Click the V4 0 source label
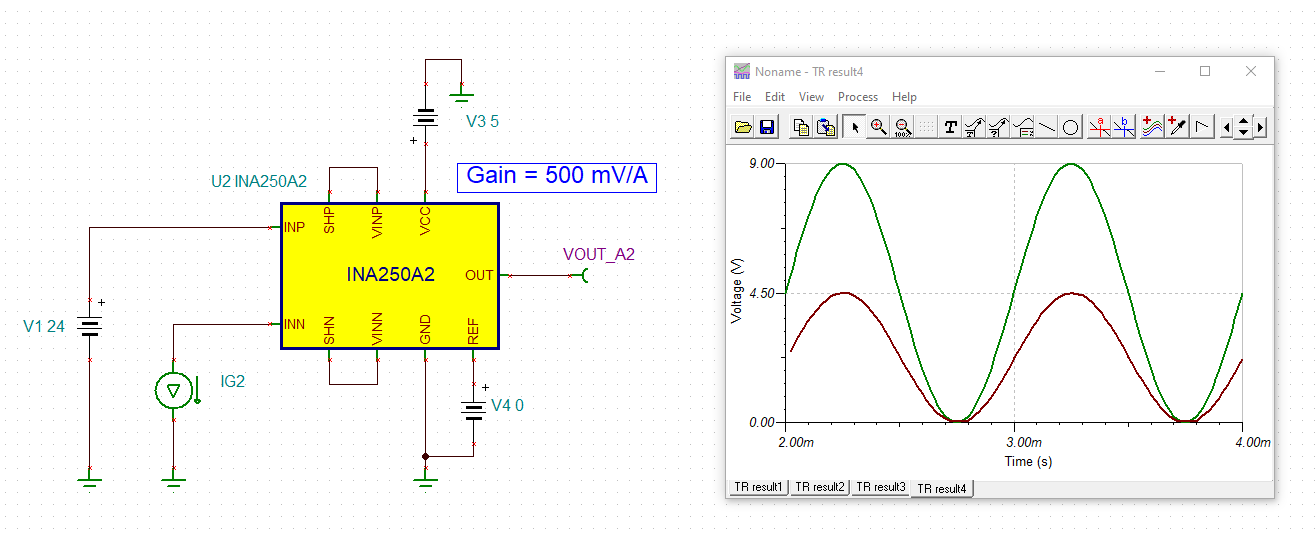1315x540 pixels. click(507, 406)
